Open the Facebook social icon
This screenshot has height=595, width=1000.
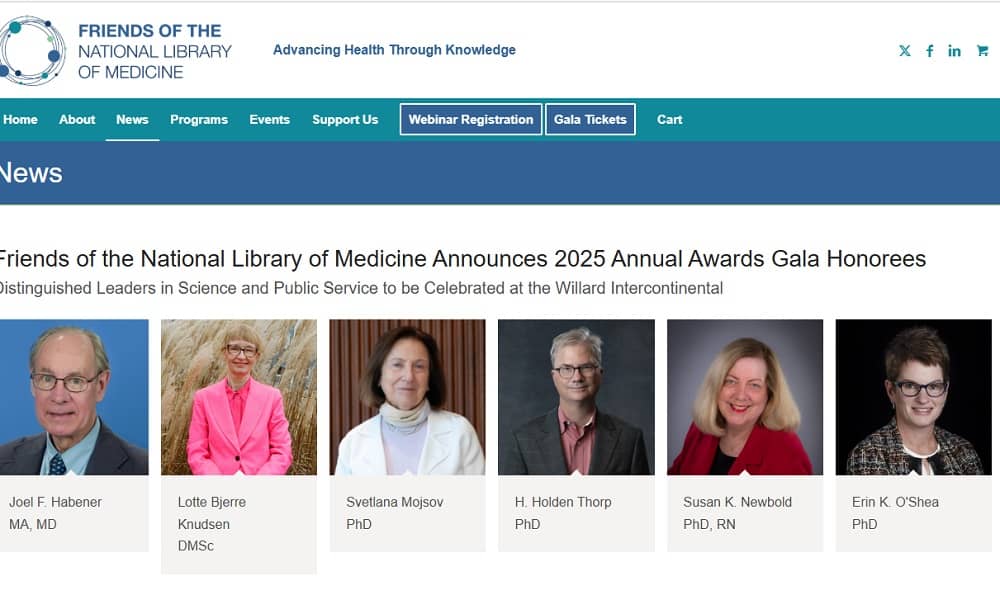pos(929,51)
